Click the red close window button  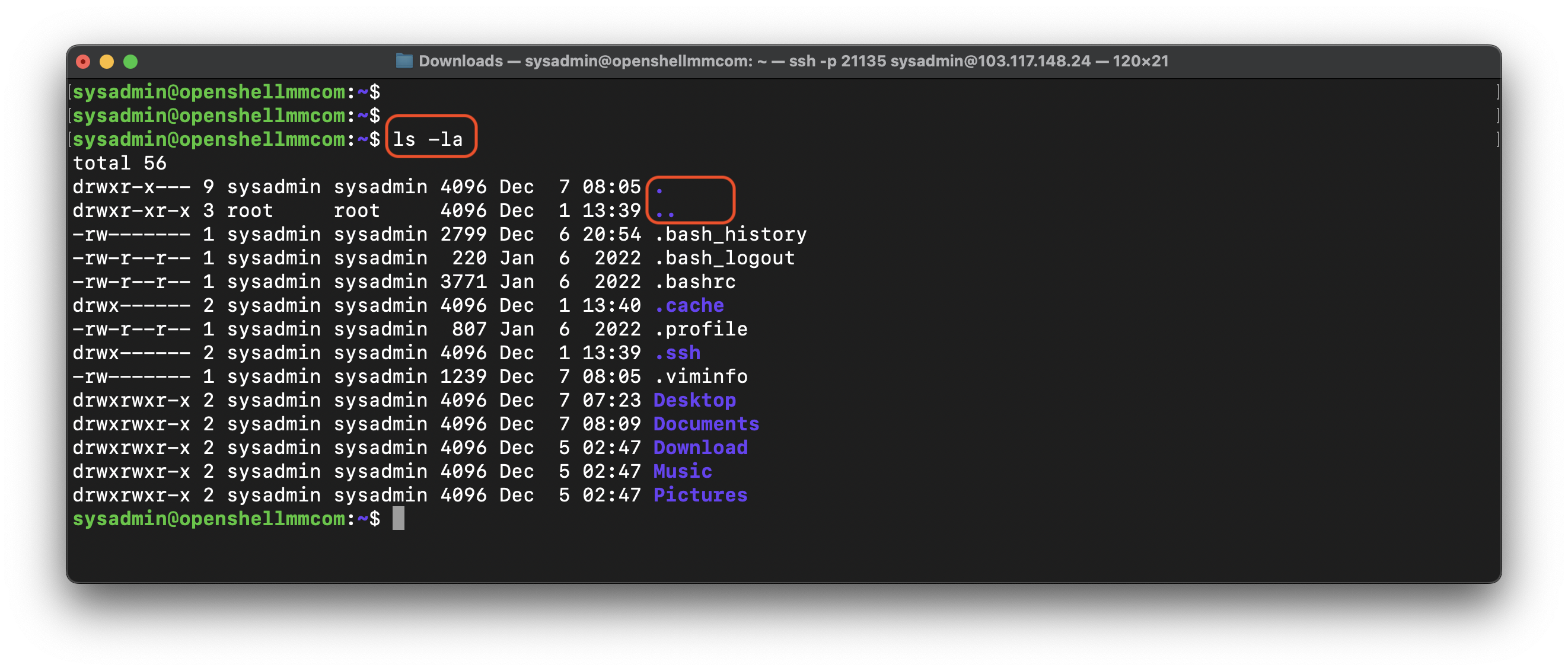coord(84,62)
